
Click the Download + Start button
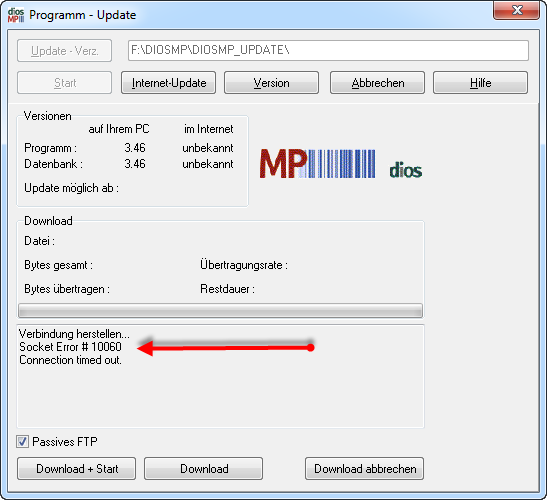point(77,469)
